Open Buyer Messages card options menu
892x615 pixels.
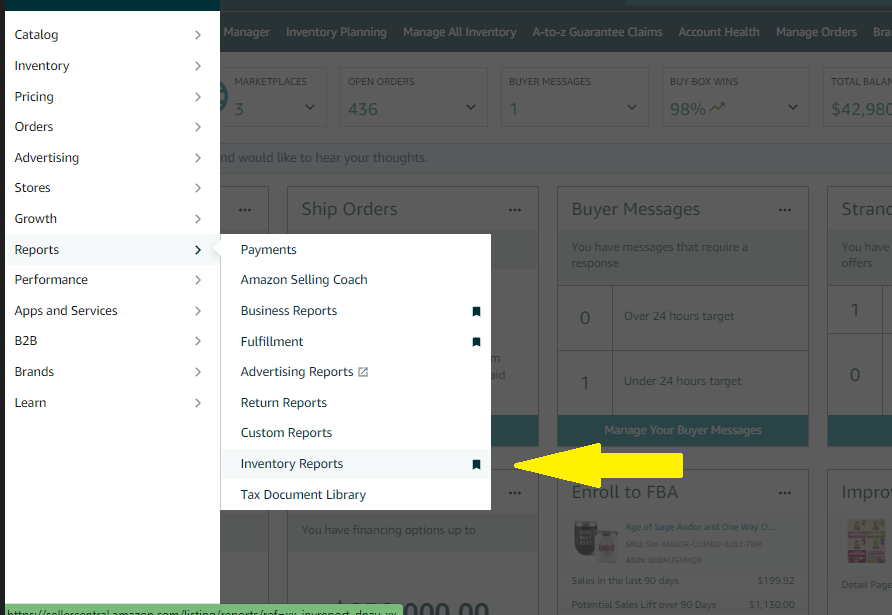point(785,210)
